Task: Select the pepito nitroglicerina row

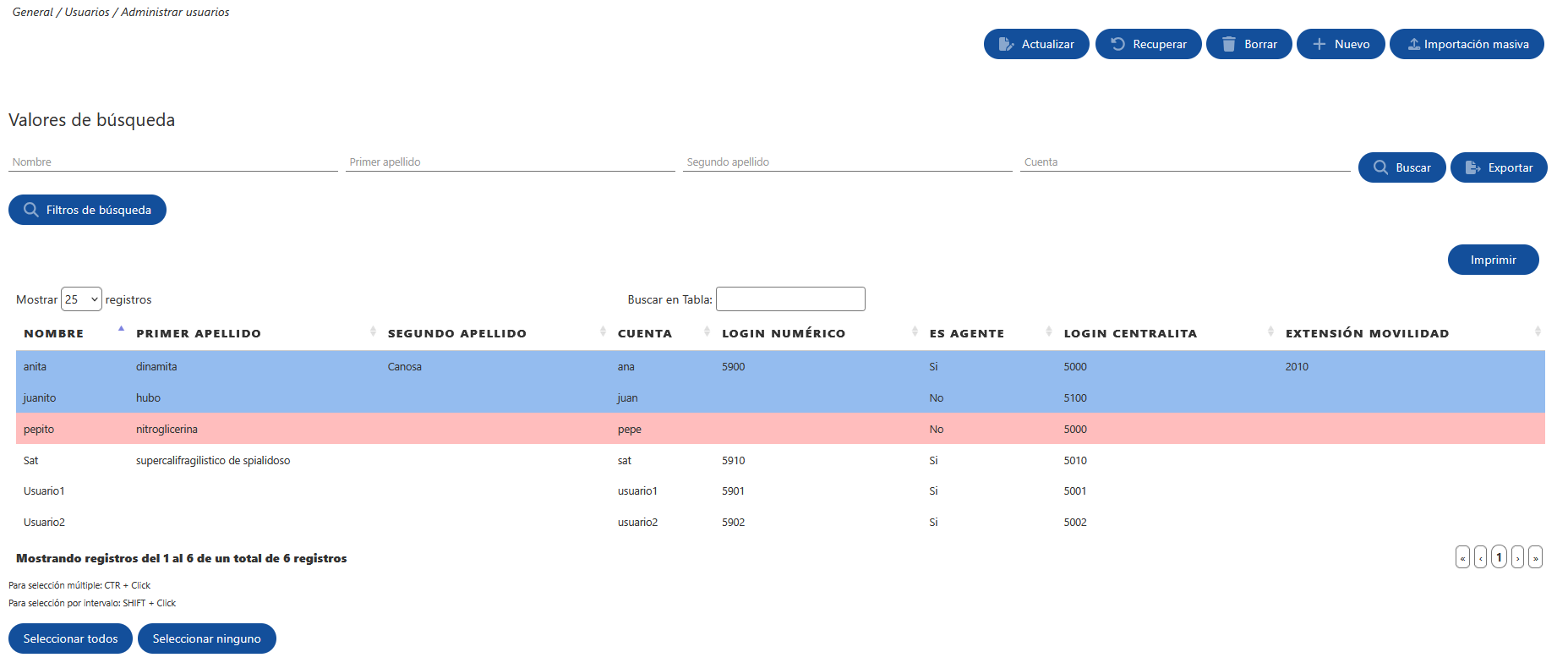Action: coord(780,429)
